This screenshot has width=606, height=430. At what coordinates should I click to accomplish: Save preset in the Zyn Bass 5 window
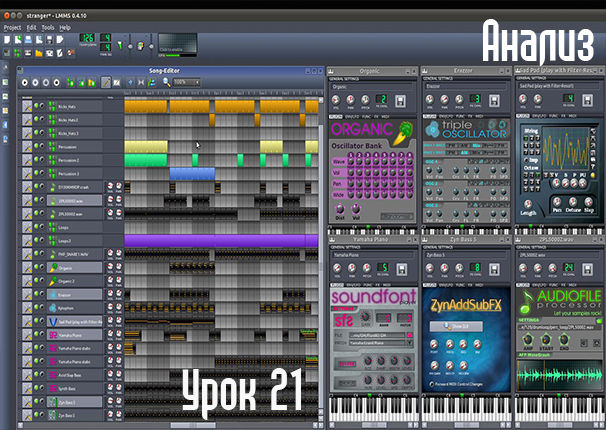pyautogui.click(x=494, y=269)
